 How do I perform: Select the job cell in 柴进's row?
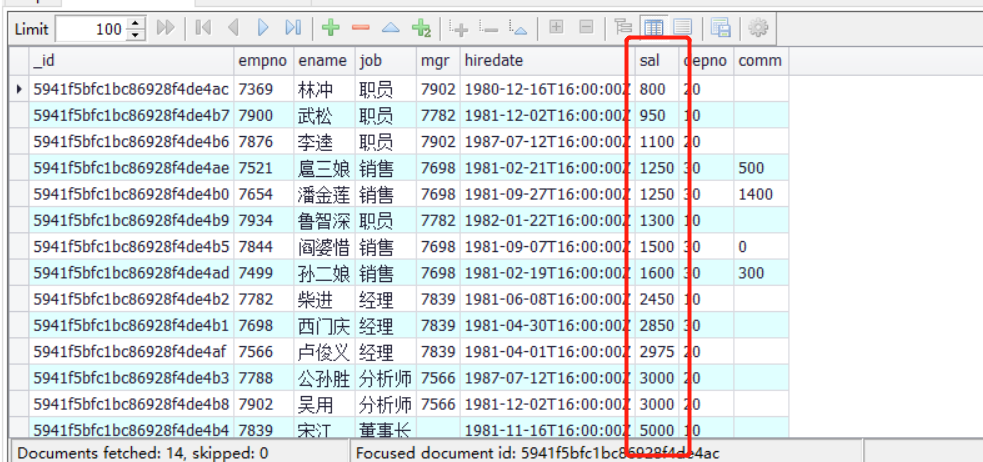click(386, 300)
